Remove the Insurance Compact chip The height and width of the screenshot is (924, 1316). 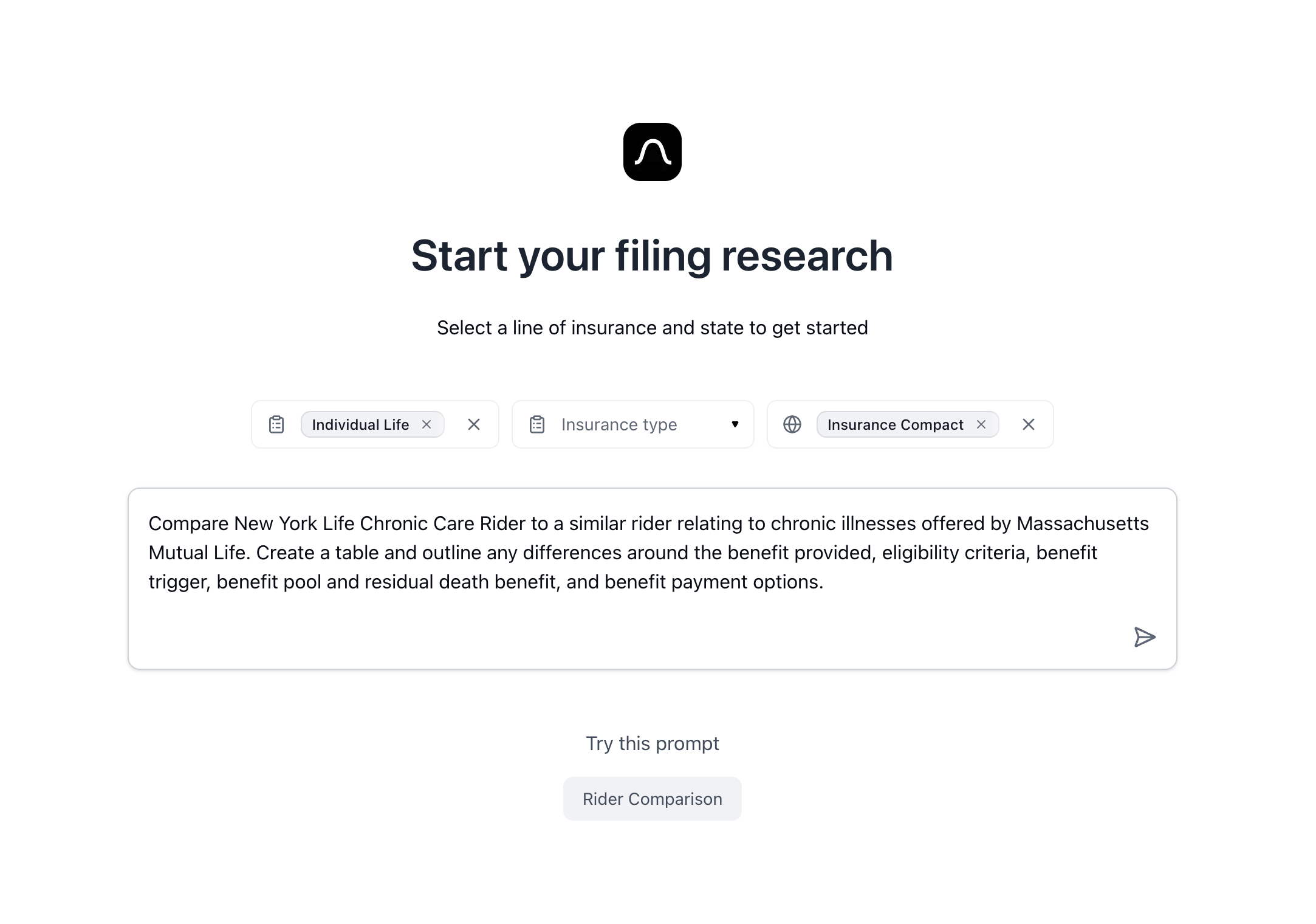point(981,424)
